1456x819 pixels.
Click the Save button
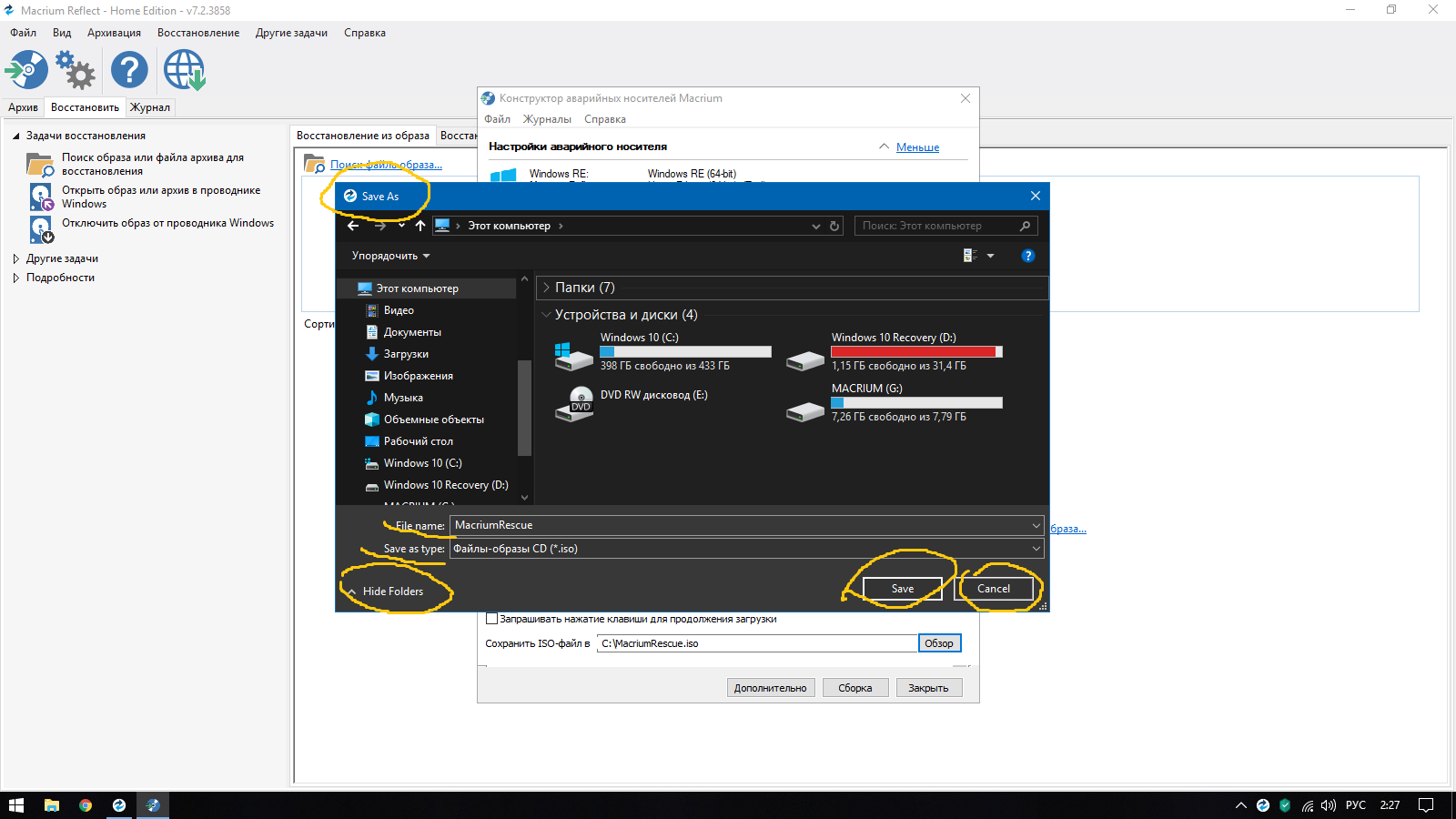[902, 589]
